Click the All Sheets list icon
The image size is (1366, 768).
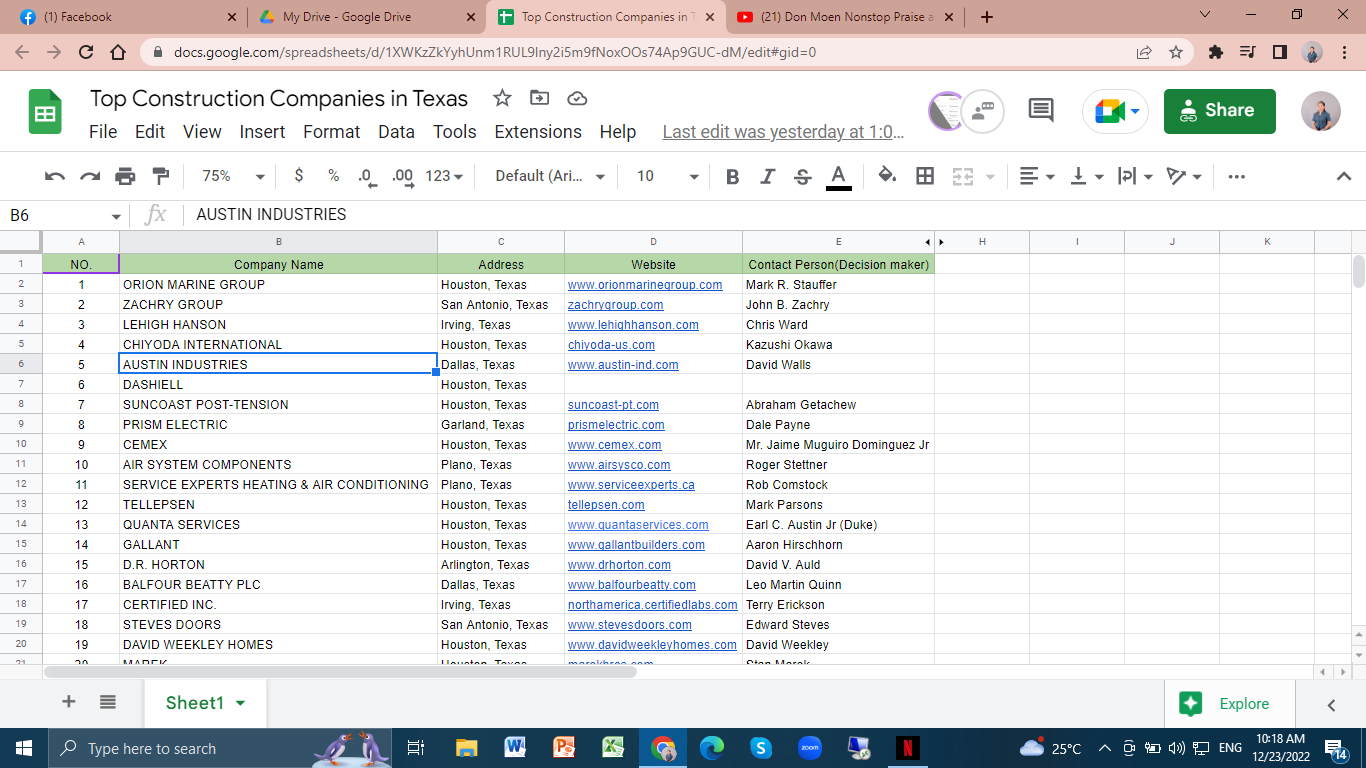108,702
